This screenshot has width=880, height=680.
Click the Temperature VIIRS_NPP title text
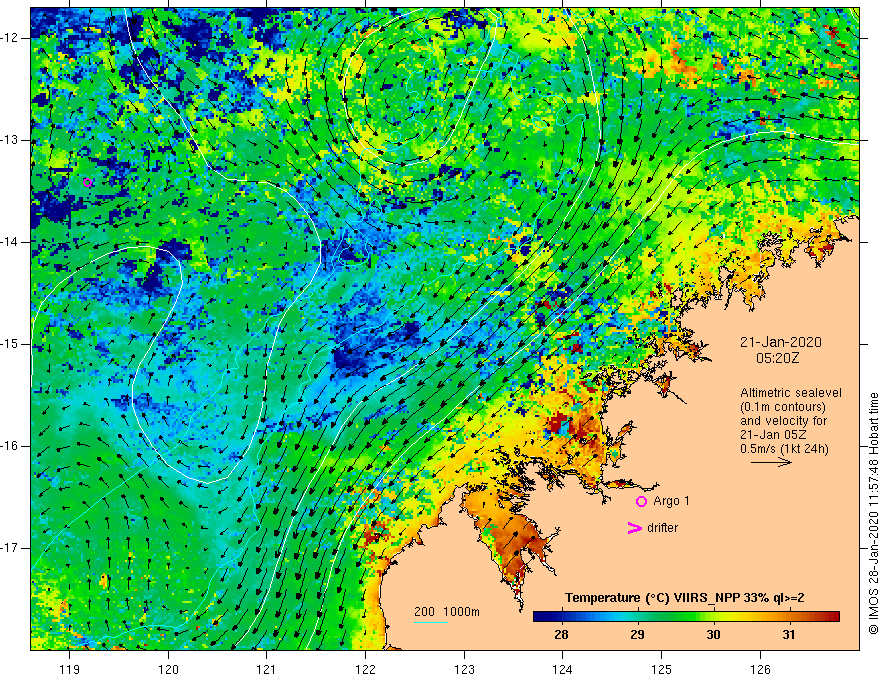click(x=685, y=598)
